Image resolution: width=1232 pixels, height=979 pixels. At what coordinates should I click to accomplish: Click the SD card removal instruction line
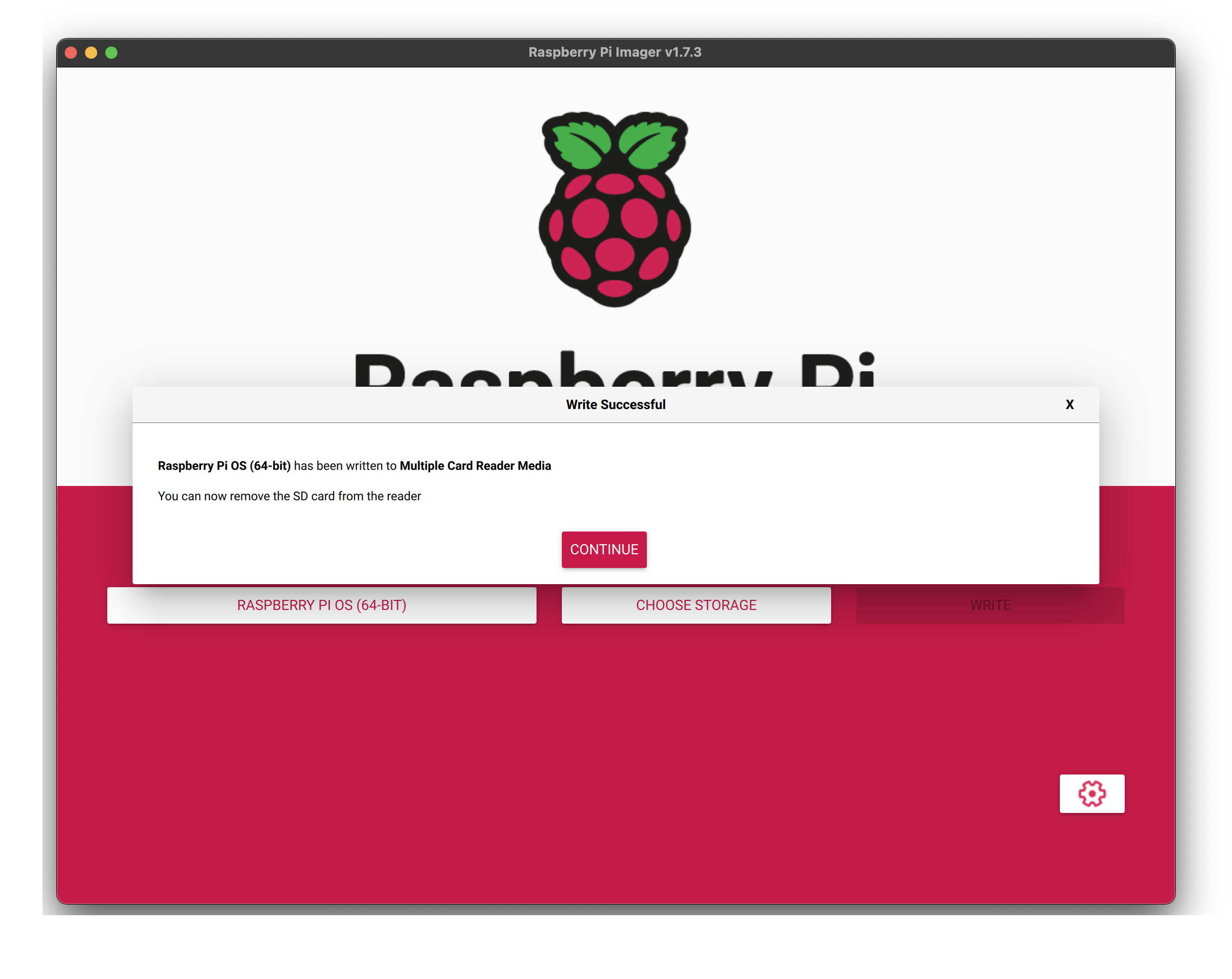[289, 496]
